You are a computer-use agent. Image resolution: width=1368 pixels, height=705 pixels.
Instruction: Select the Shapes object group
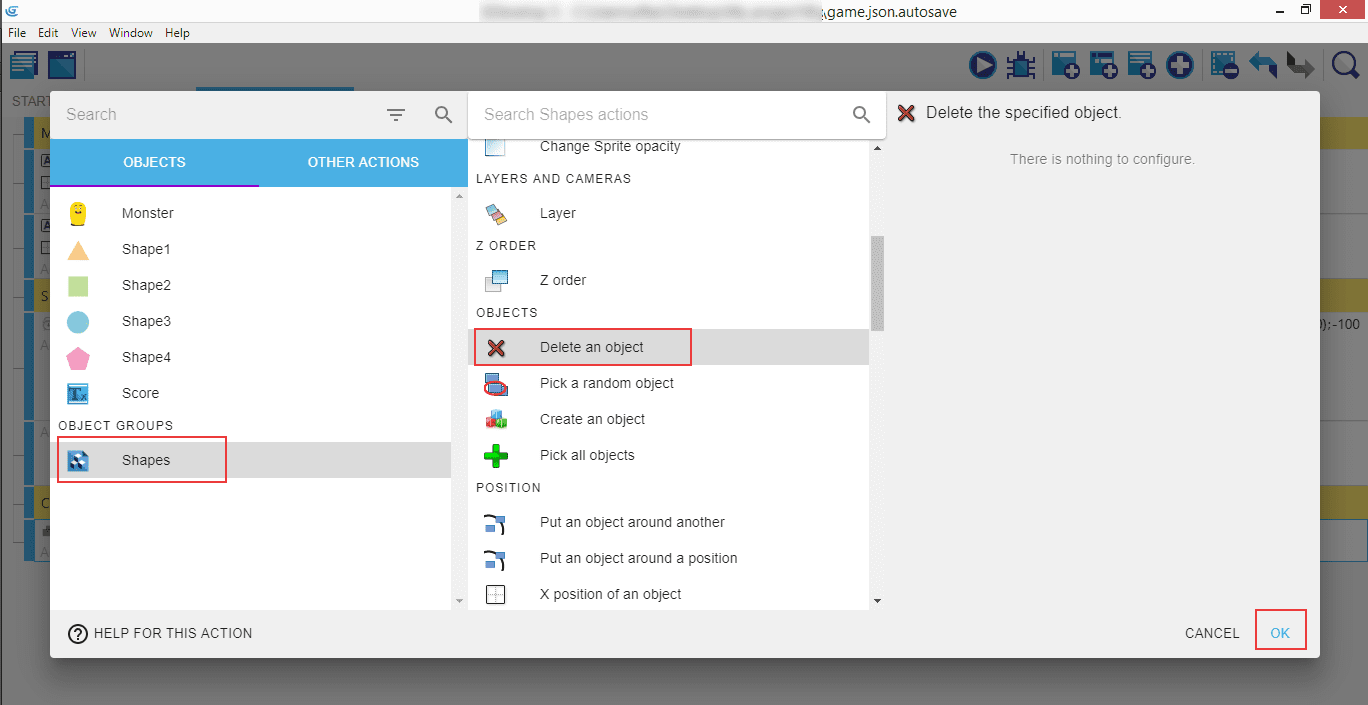click(146, 460)
